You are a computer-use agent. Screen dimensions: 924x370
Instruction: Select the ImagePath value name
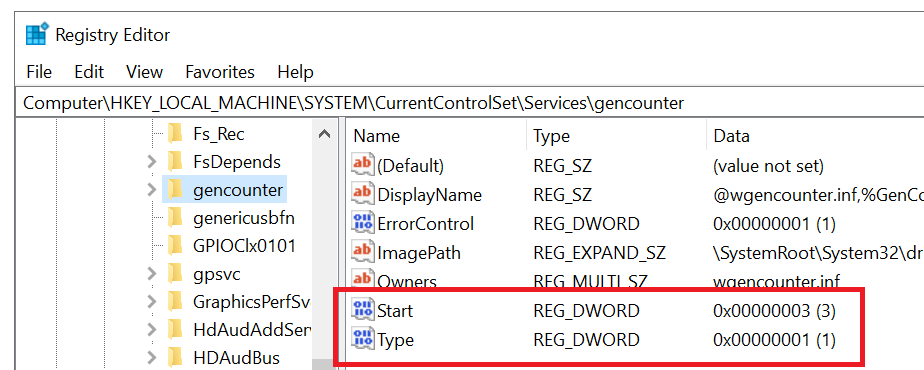coord(419,253)
